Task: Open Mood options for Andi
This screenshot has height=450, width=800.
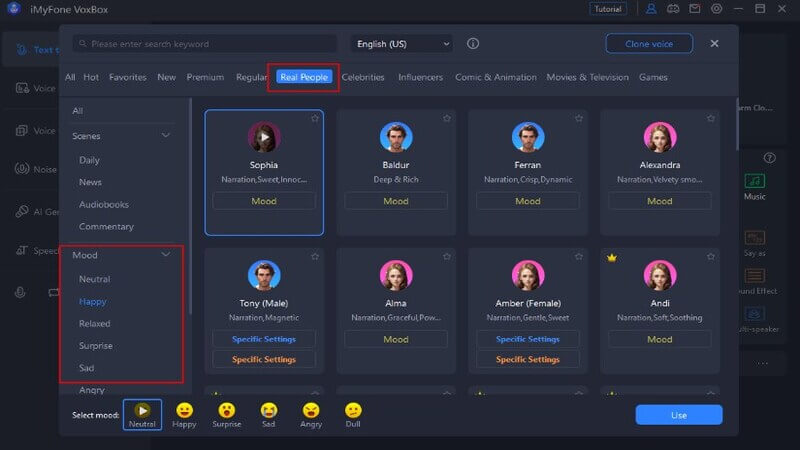Action: coord(660,339)
